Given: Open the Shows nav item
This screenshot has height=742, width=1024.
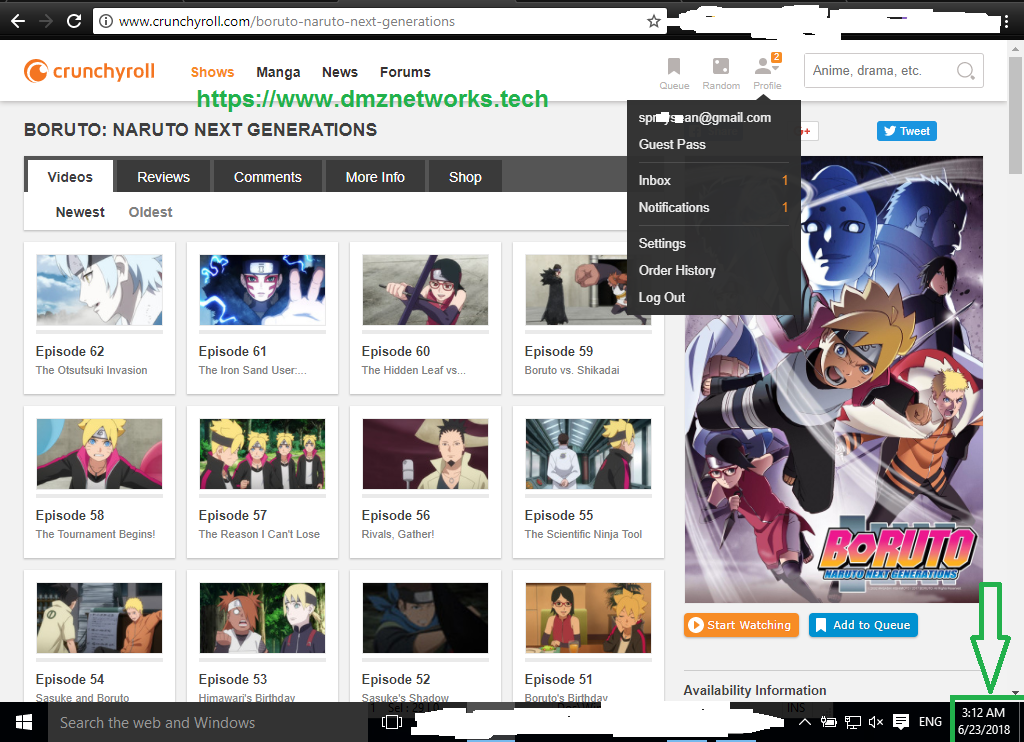Looking at the screenshot, I should pyautogui.click(x=212, y=72).
